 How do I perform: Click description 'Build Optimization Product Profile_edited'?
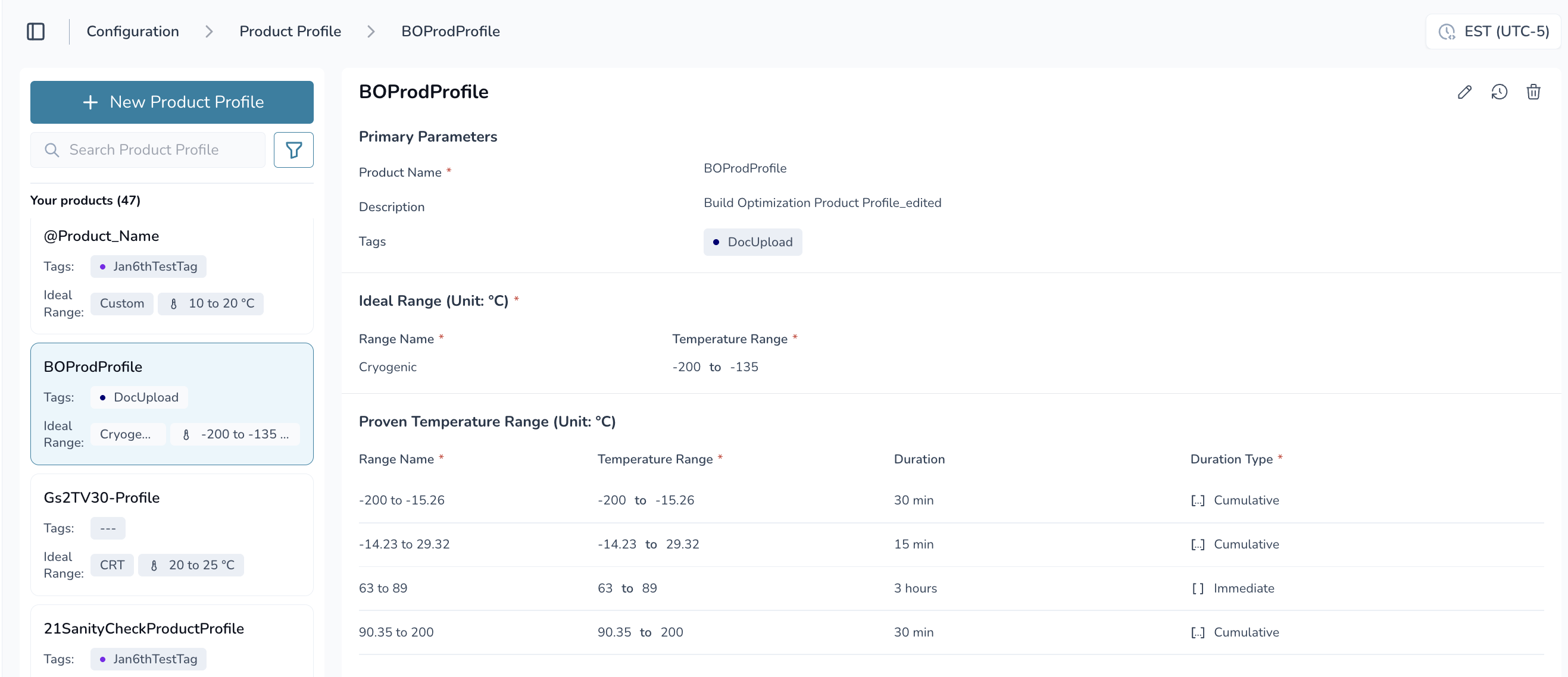click(x=822, y=202)
